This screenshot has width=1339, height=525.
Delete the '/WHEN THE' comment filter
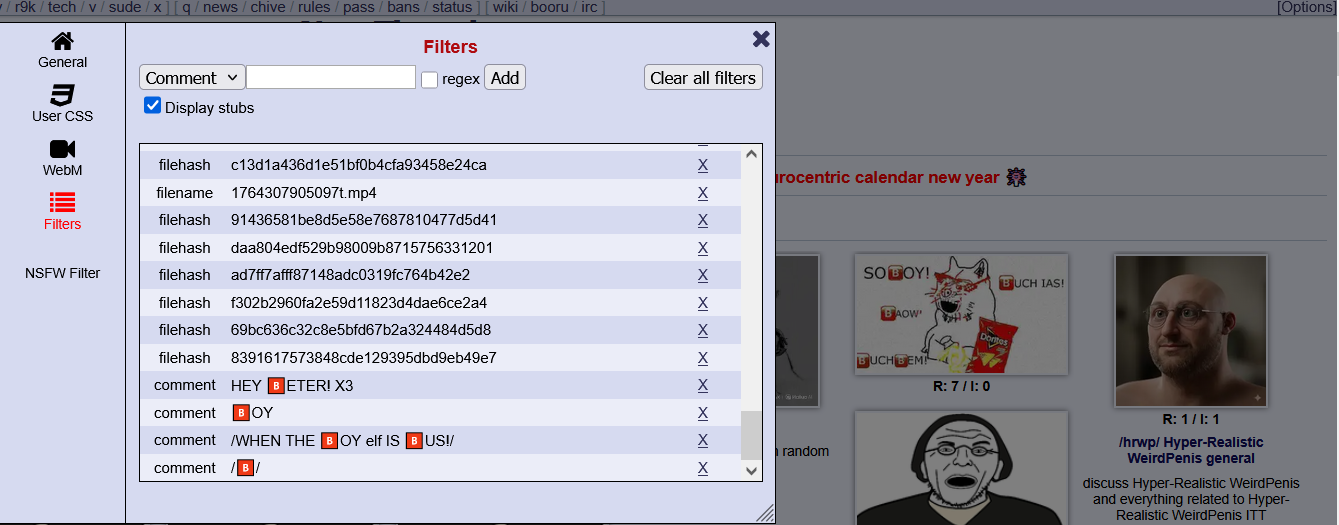coord(703,441)
